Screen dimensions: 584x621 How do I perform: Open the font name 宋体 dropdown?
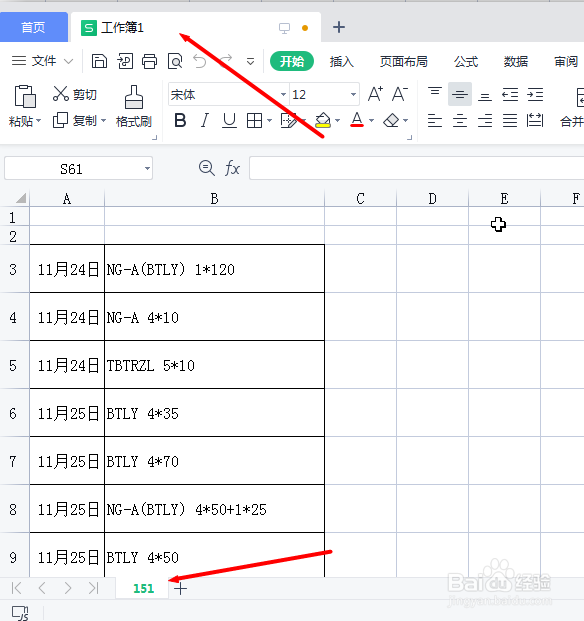point(283,94)
